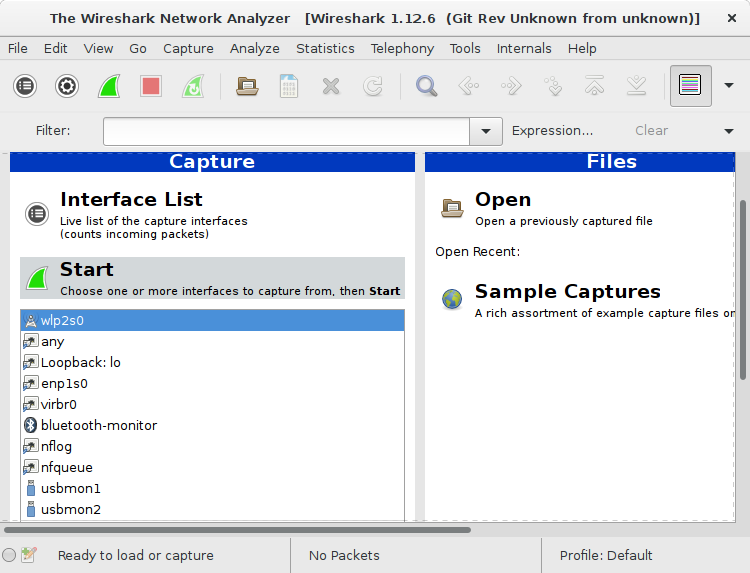Image resolution: width=750 pixels, height=573 pixels.
Task: Click the USB icon beside usbmon1
Action: (x=31, y=488)
